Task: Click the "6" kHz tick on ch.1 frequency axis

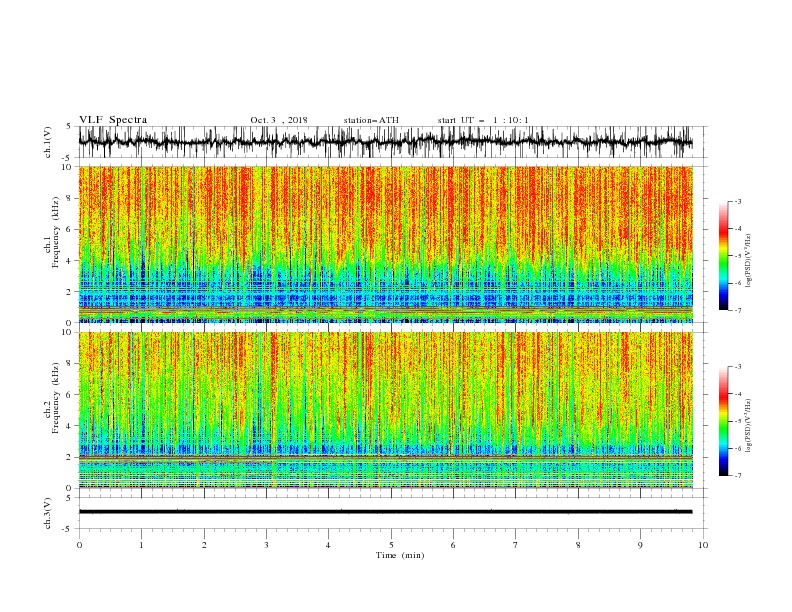Action: coord(69,229)
